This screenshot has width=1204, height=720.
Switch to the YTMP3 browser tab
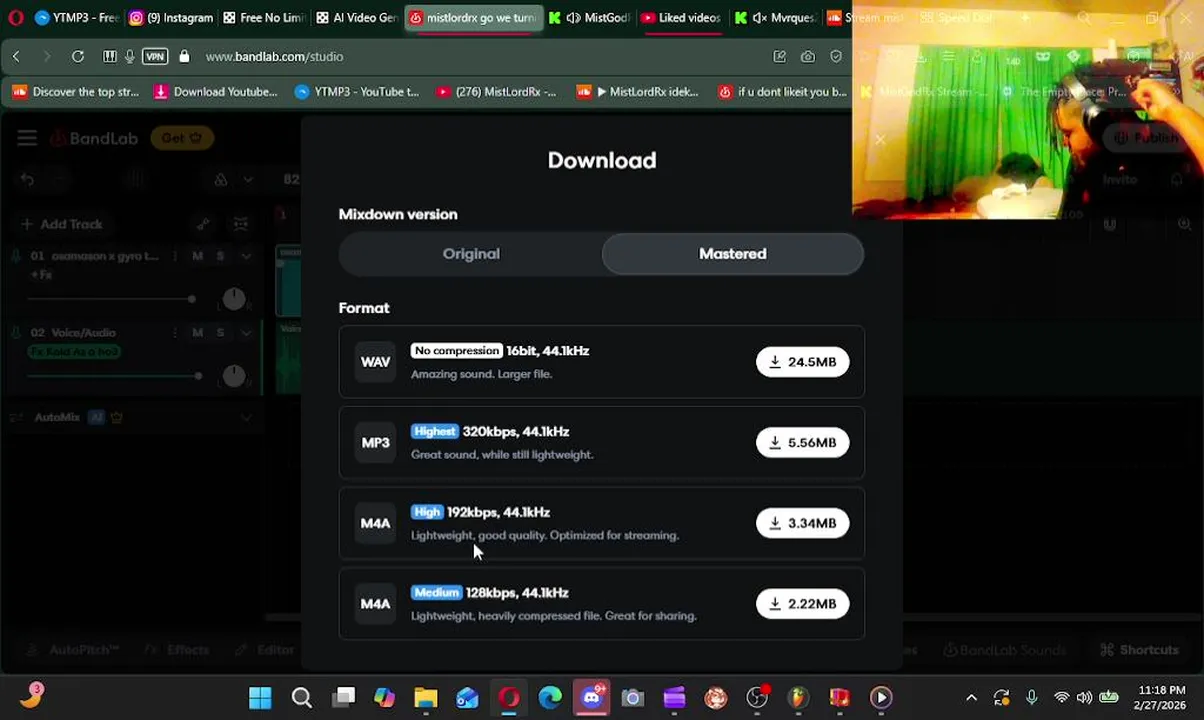coord(76,18)
